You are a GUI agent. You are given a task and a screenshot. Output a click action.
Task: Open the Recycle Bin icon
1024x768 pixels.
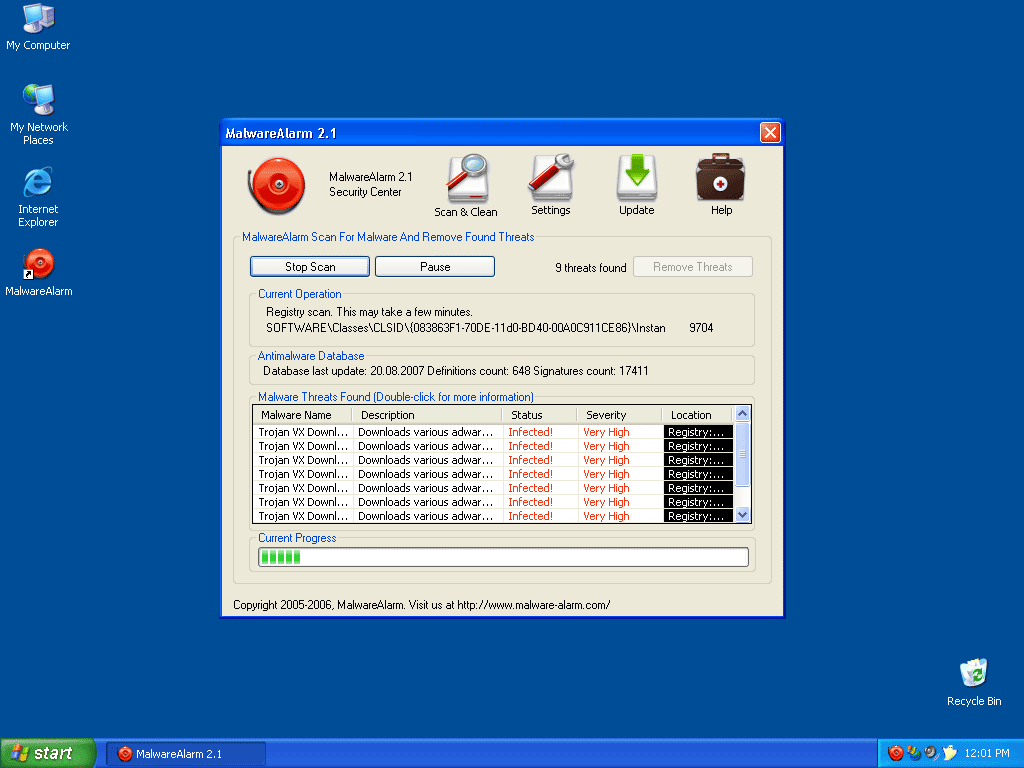(x=973, y=673)
